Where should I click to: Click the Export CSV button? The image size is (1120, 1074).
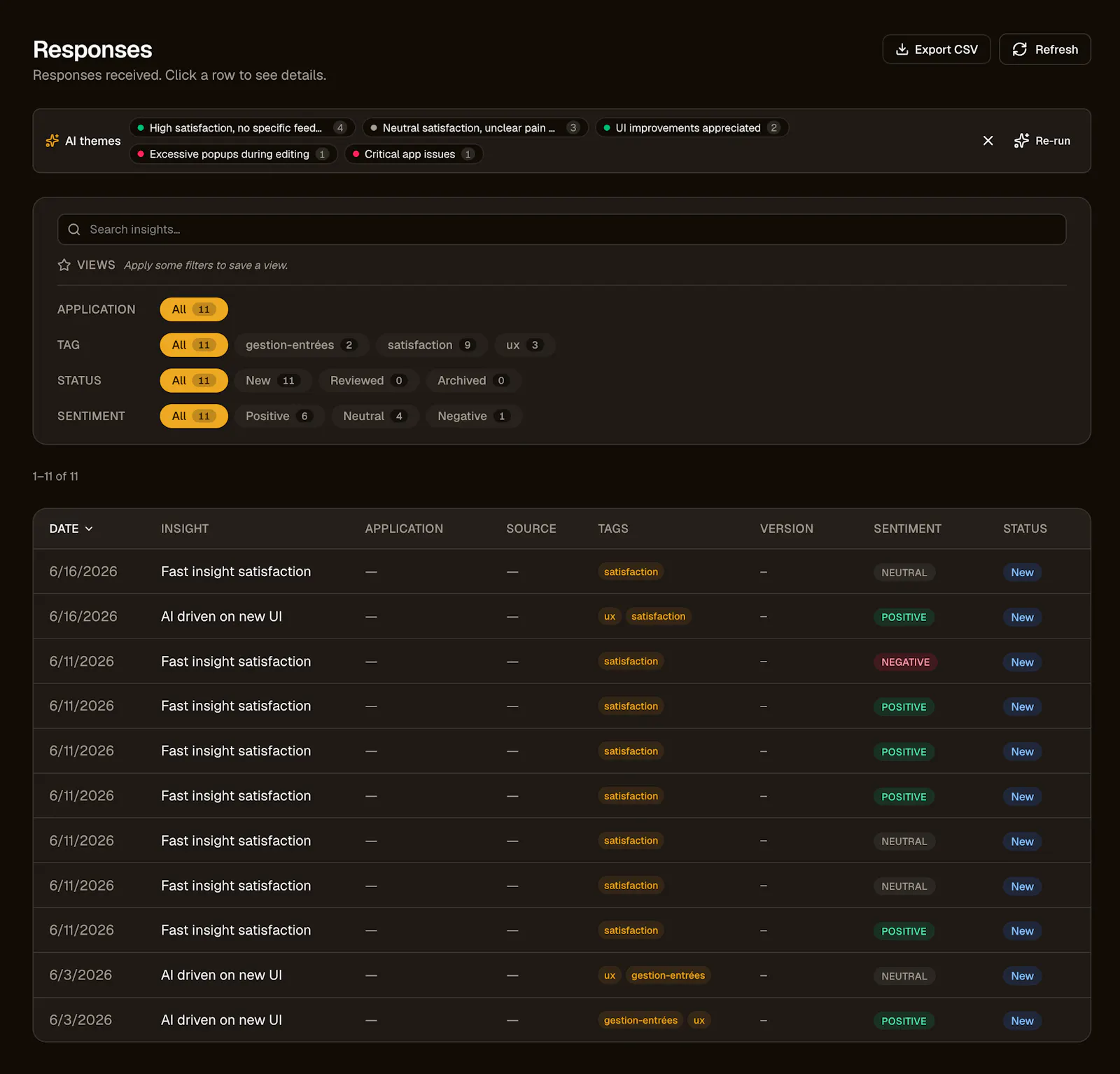point(936,49)
